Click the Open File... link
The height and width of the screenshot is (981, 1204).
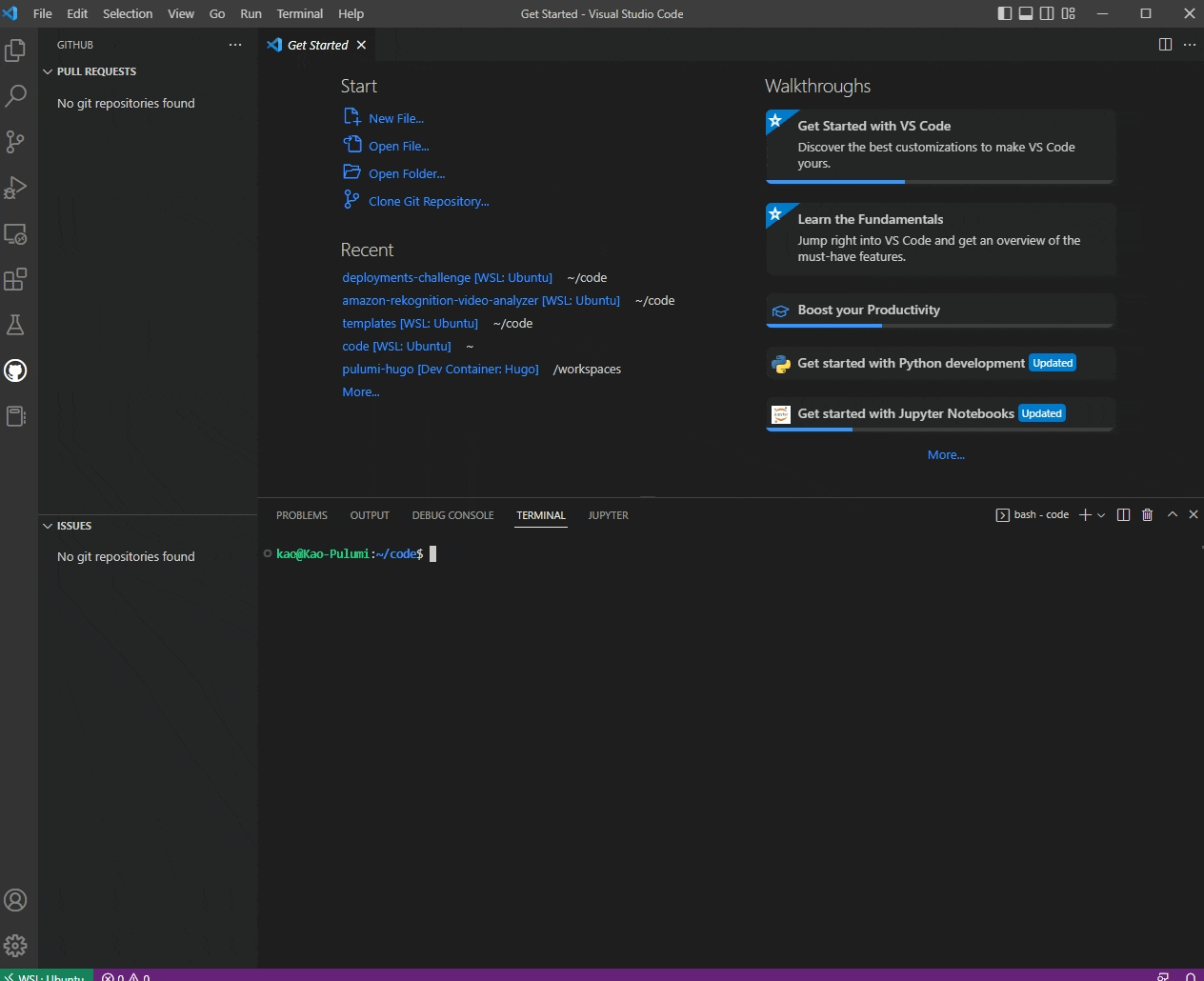[399, 146]
